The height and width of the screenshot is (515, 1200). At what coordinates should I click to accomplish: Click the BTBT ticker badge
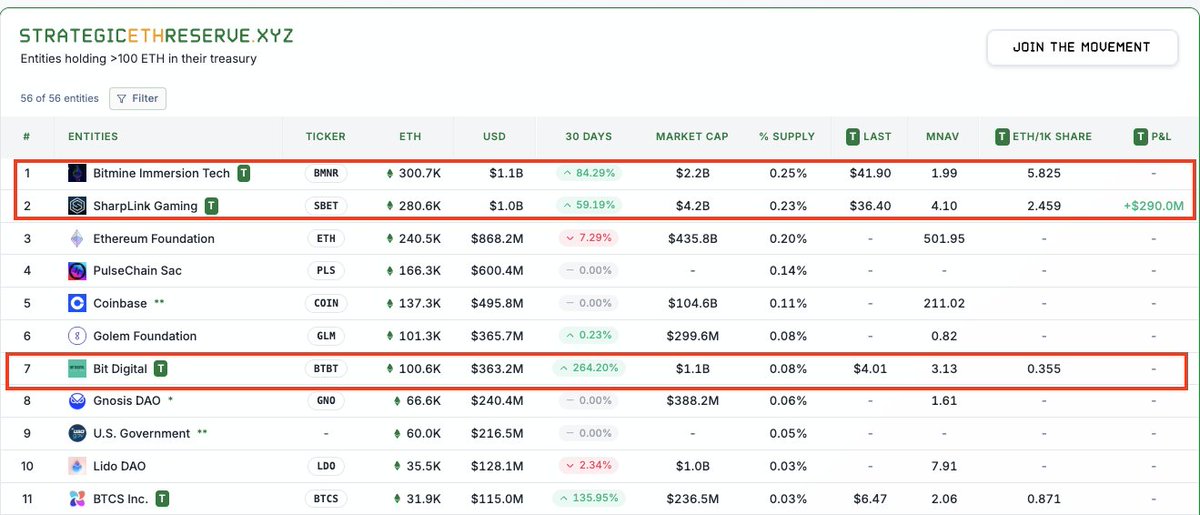coord(325,369)
